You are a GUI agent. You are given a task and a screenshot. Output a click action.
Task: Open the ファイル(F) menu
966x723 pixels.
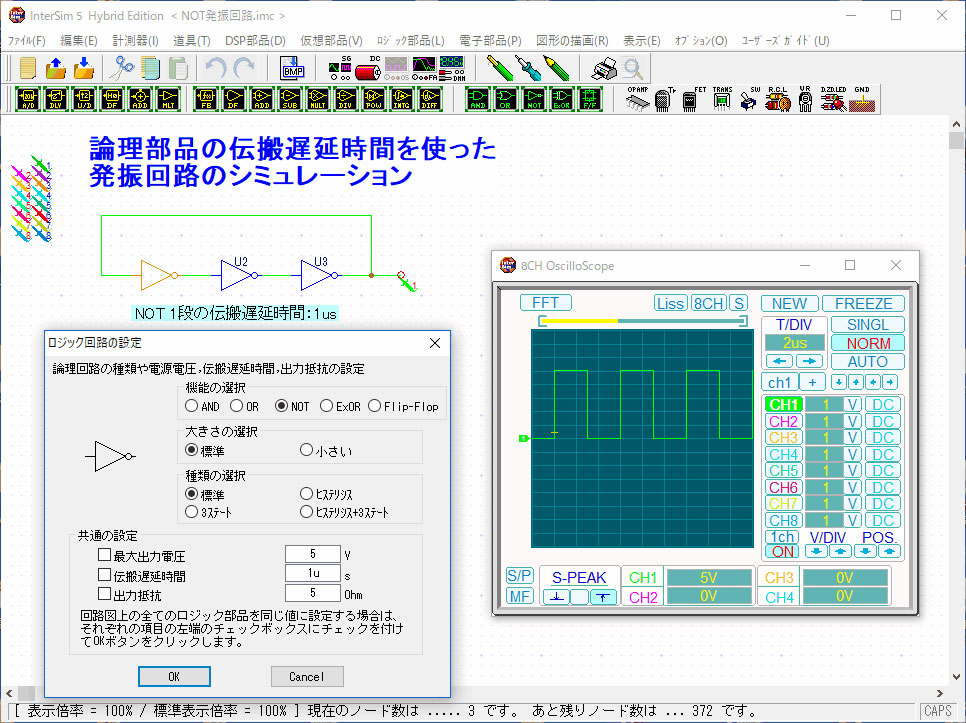26,41
